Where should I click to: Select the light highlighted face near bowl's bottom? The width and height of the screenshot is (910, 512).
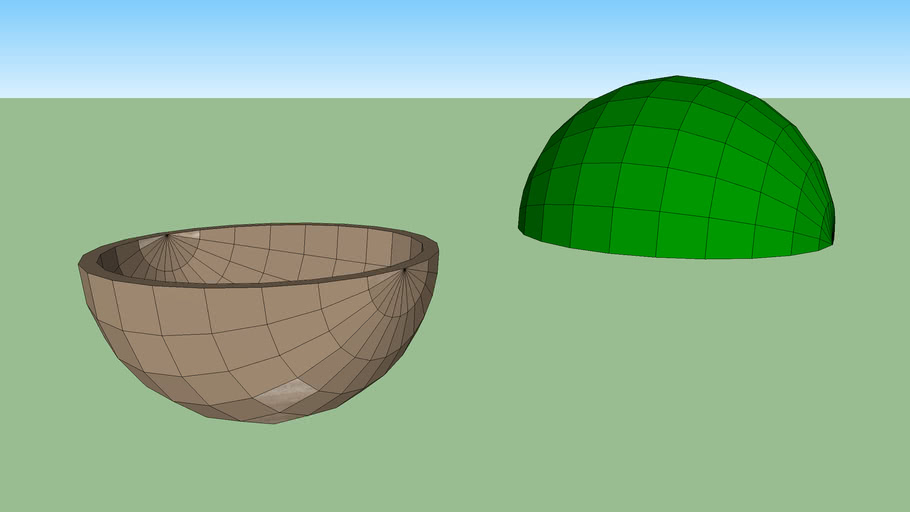click(x=285, y=393)
